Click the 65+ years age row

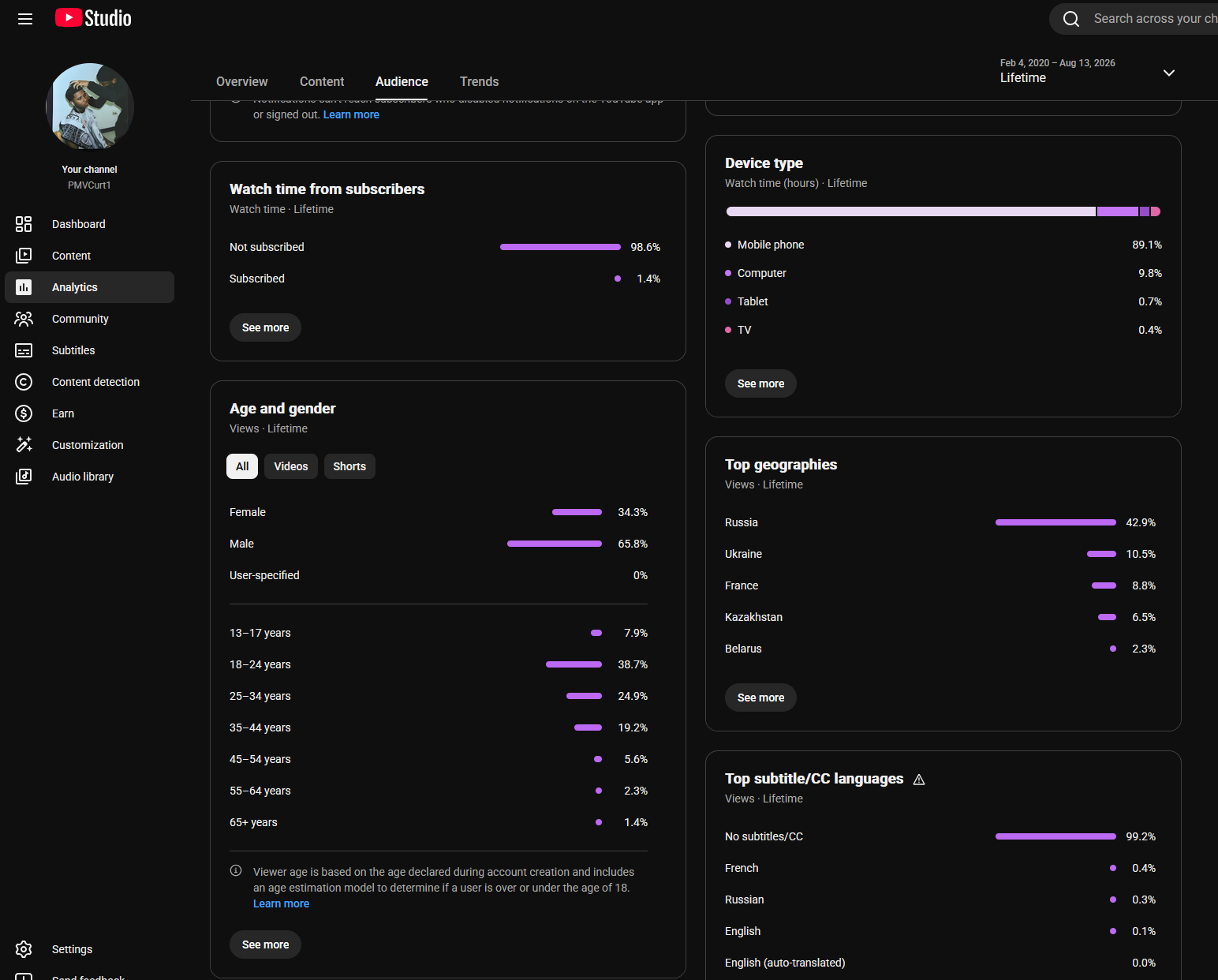439,822
